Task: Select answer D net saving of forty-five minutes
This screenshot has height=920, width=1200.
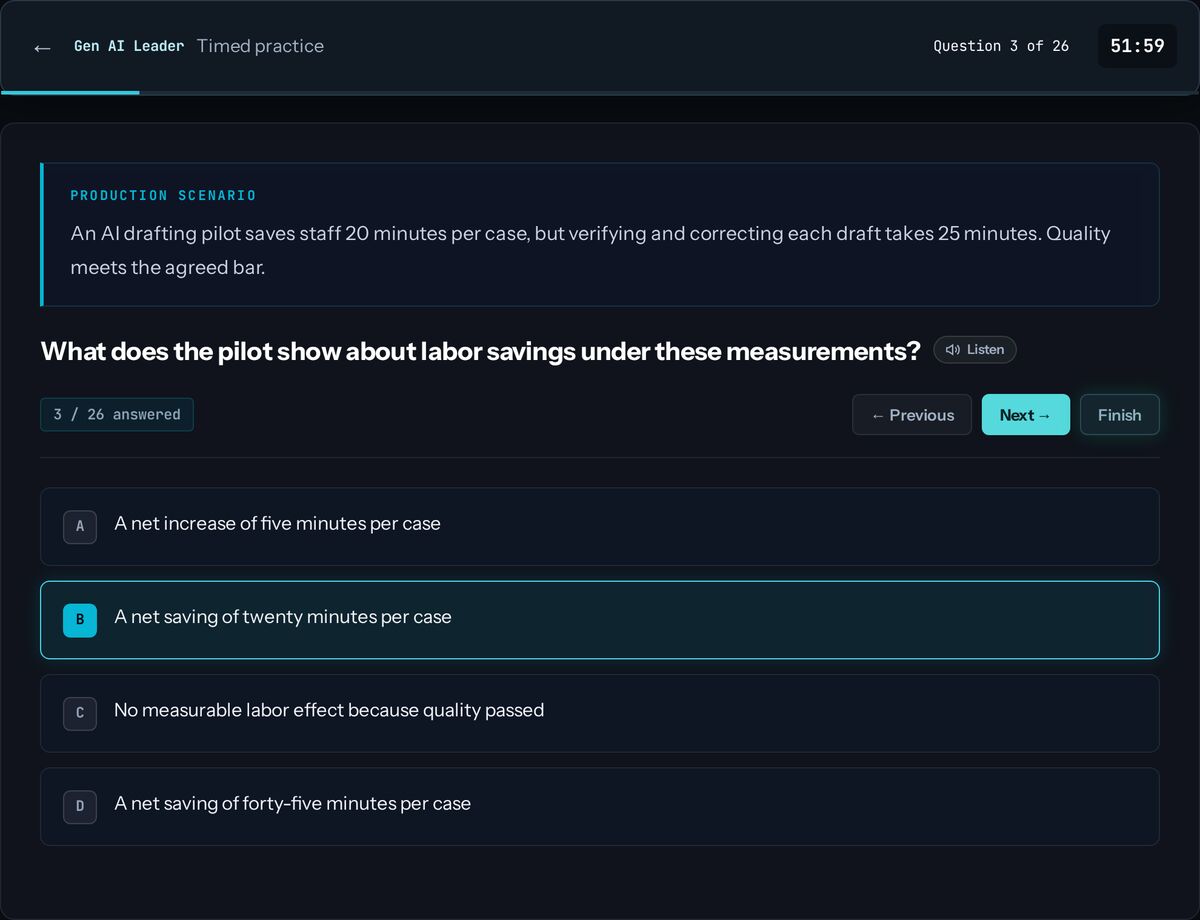Action: [600, 806]
